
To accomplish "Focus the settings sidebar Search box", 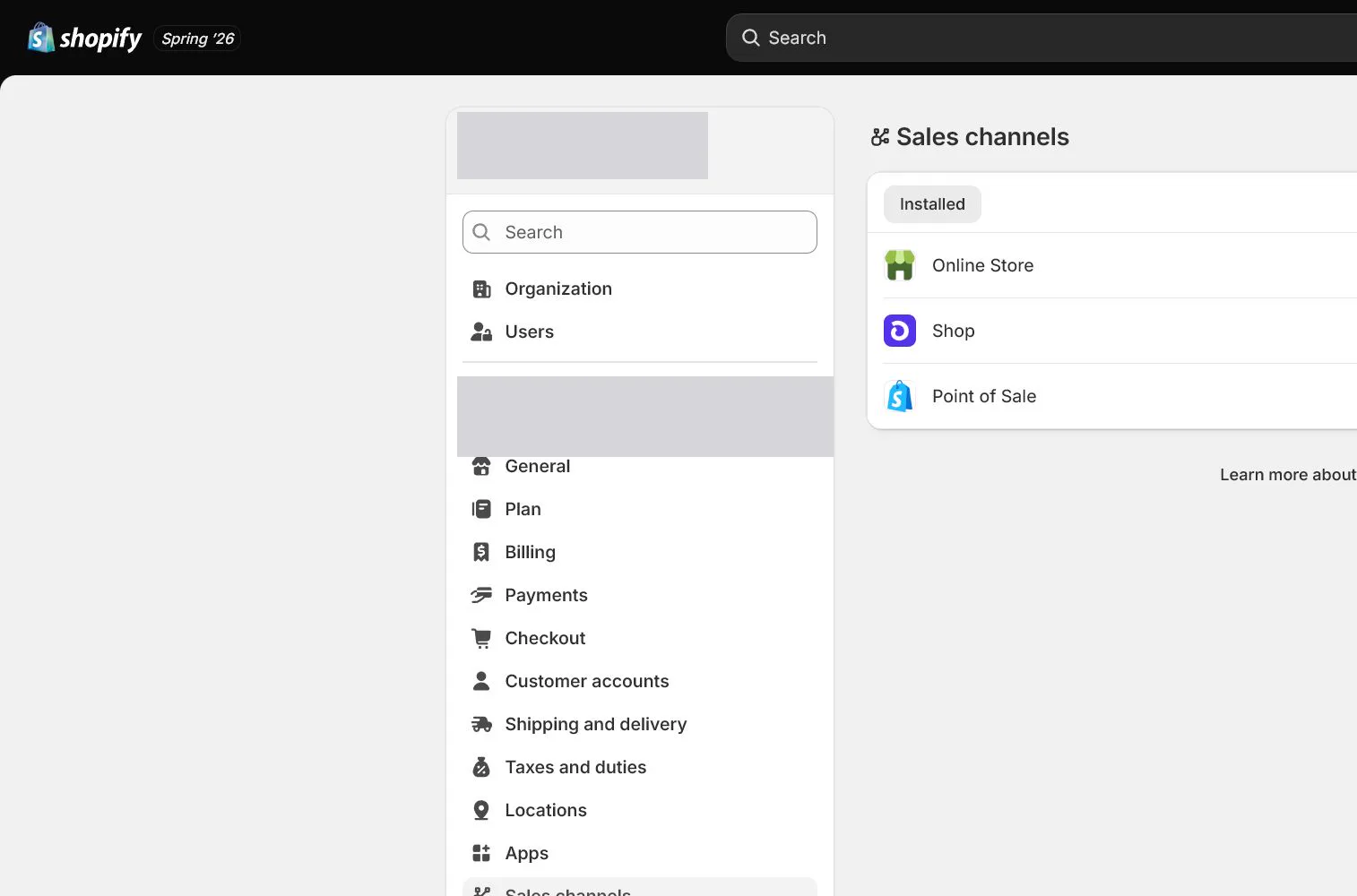I will pyautogui.click(x=640, y=232).
